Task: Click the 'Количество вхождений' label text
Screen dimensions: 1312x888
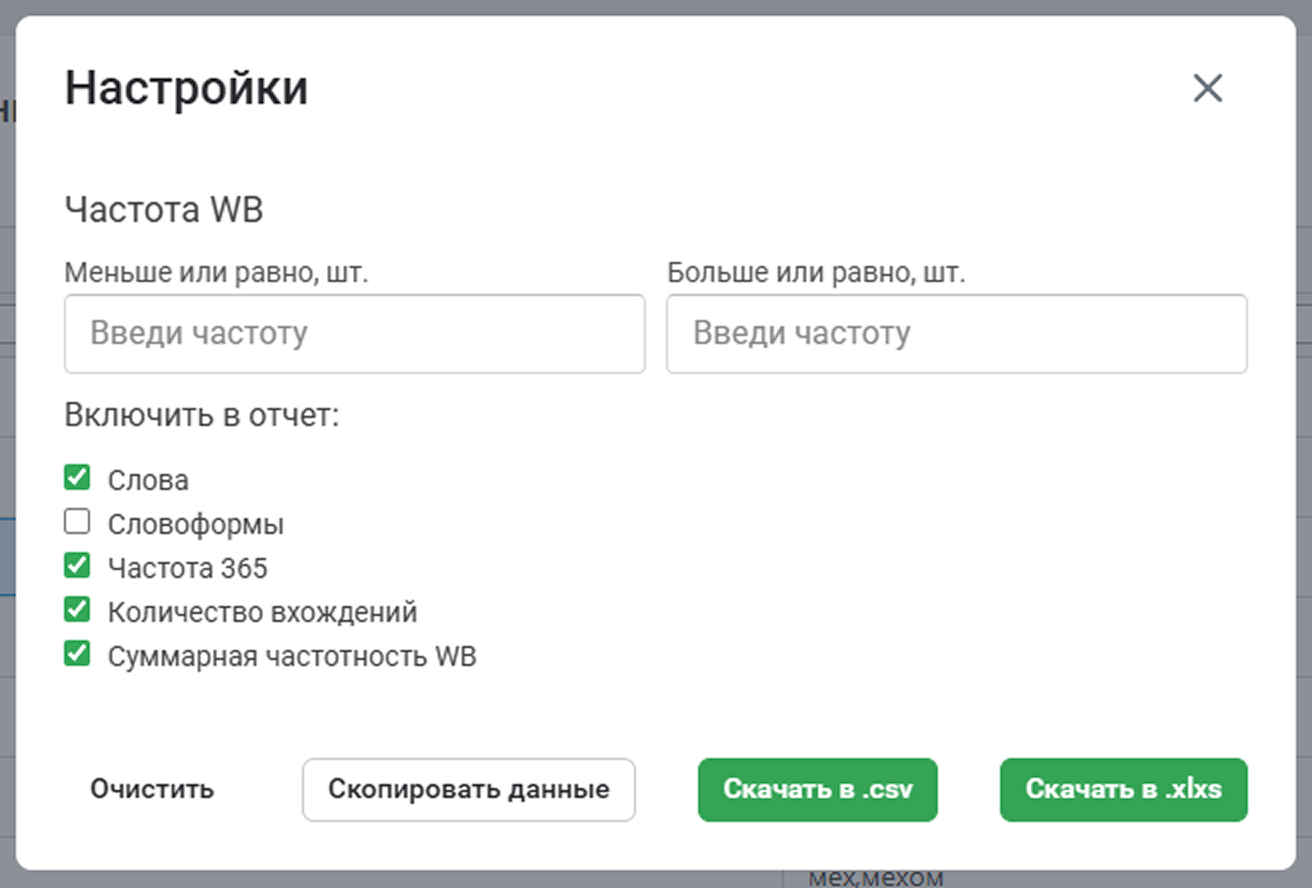Action: coord(263,612)
